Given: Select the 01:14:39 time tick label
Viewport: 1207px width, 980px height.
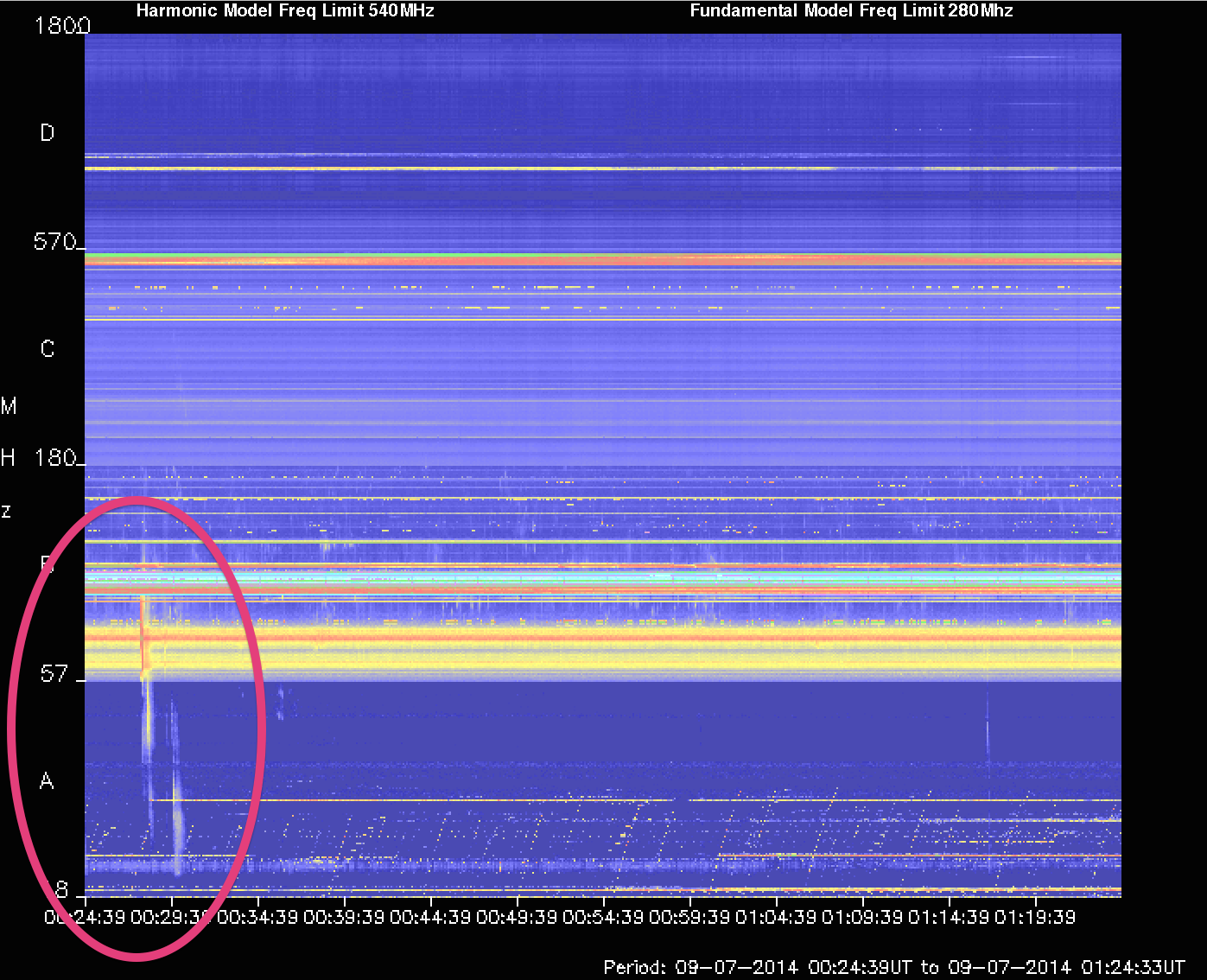Looking at the screenshot, I should pos(949,917).
